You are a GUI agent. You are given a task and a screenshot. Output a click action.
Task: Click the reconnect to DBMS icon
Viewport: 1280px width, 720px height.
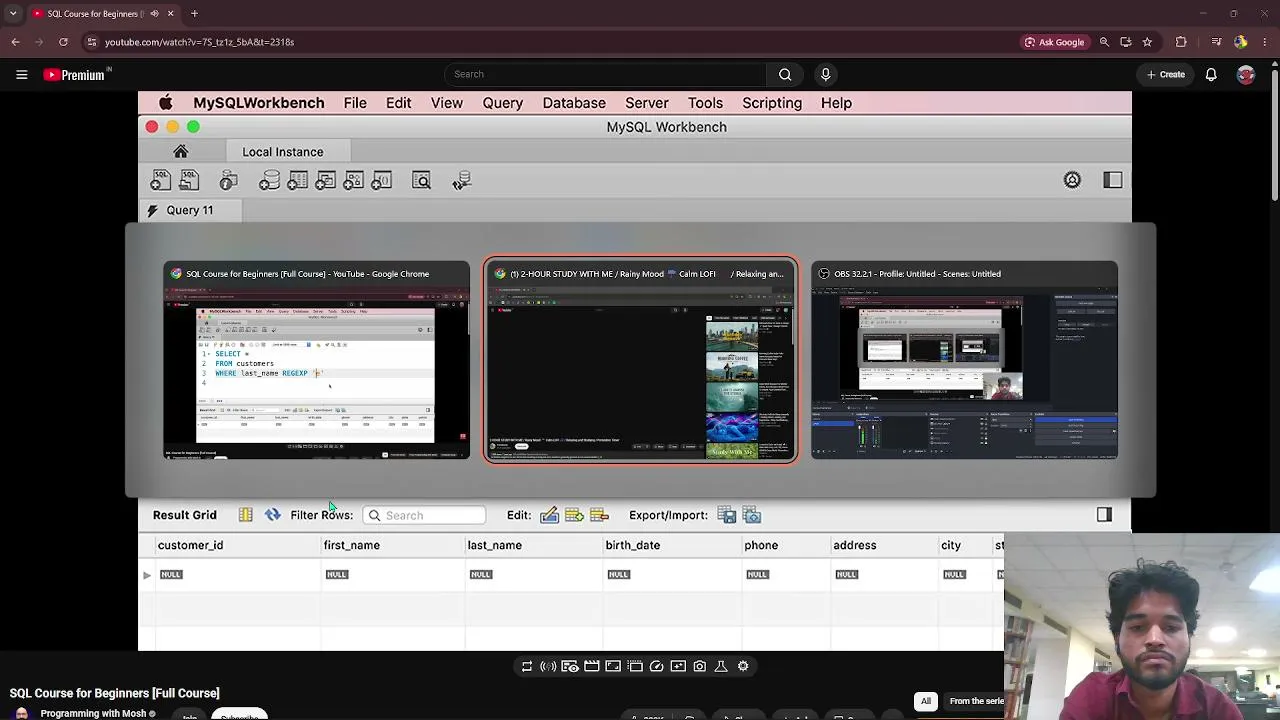coord(461,180)
